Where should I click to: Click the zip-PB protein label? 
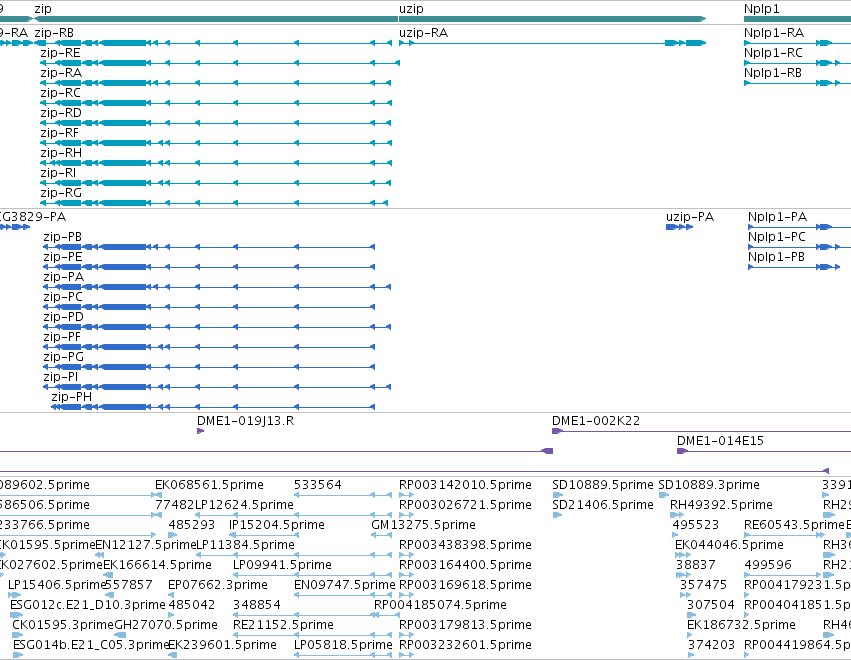(62, 237)
